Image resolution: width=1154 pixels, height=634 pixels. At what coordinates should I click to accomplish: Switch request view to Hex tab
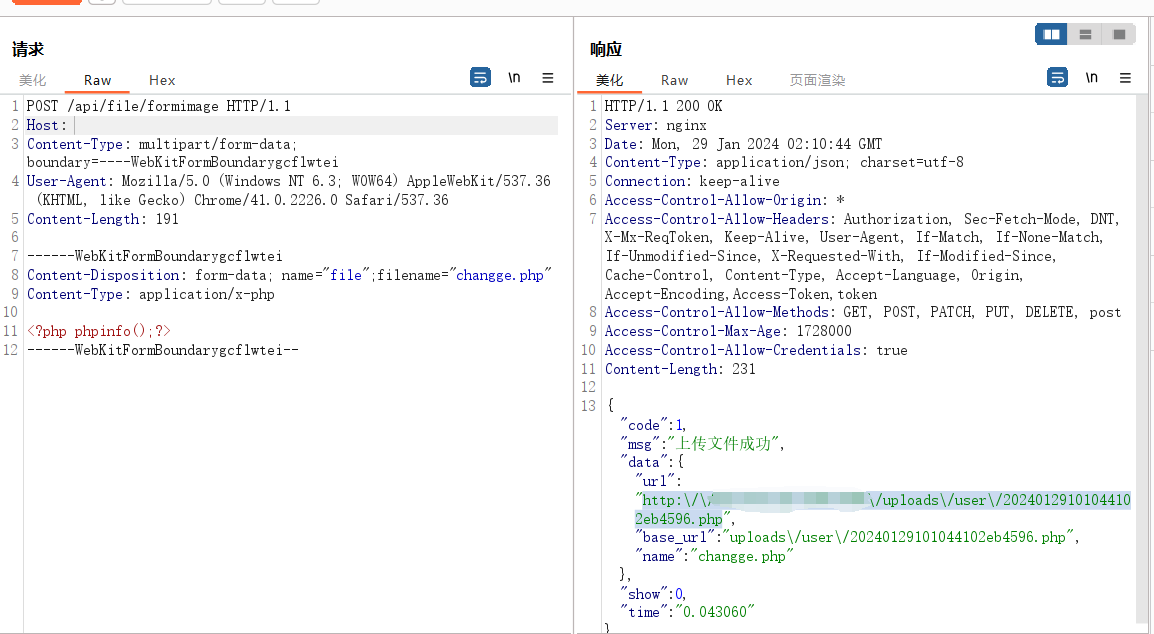pos(162,80)
